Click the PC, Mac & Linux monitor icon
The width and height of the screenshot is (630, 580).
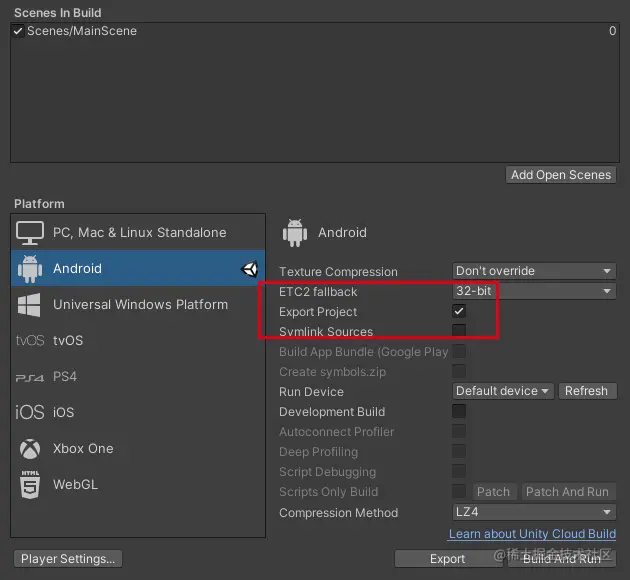pos(30,233)
